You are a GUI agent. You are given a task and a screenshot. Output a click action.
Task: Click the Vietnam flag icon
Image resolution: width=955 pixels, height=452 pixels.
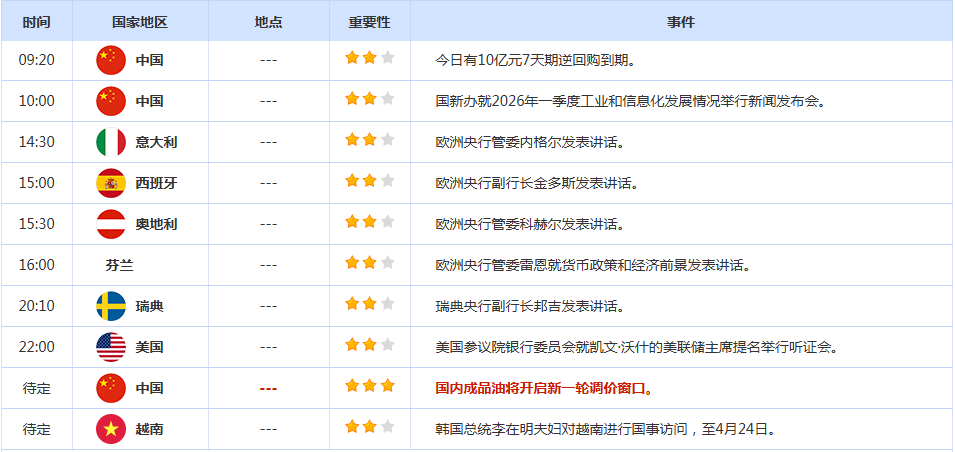click(x=111, y=429)
